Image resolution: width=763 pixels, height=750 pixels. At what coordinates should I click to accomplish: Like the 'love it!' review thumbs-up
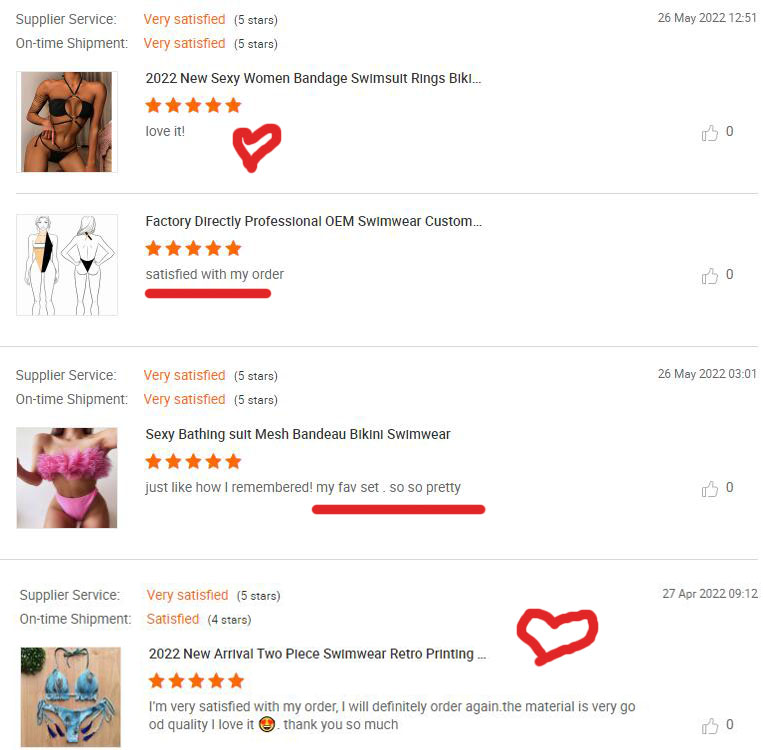pyautogui.click(x=709, y=132)
